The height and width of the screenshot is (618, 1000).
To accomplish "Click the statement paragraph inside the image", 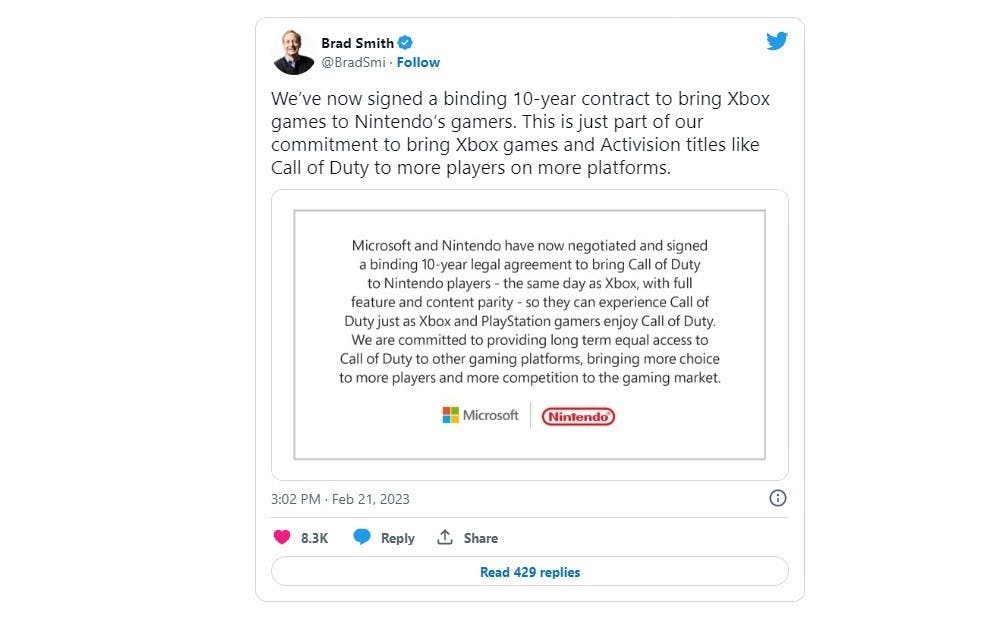I will tap(529, 310).
